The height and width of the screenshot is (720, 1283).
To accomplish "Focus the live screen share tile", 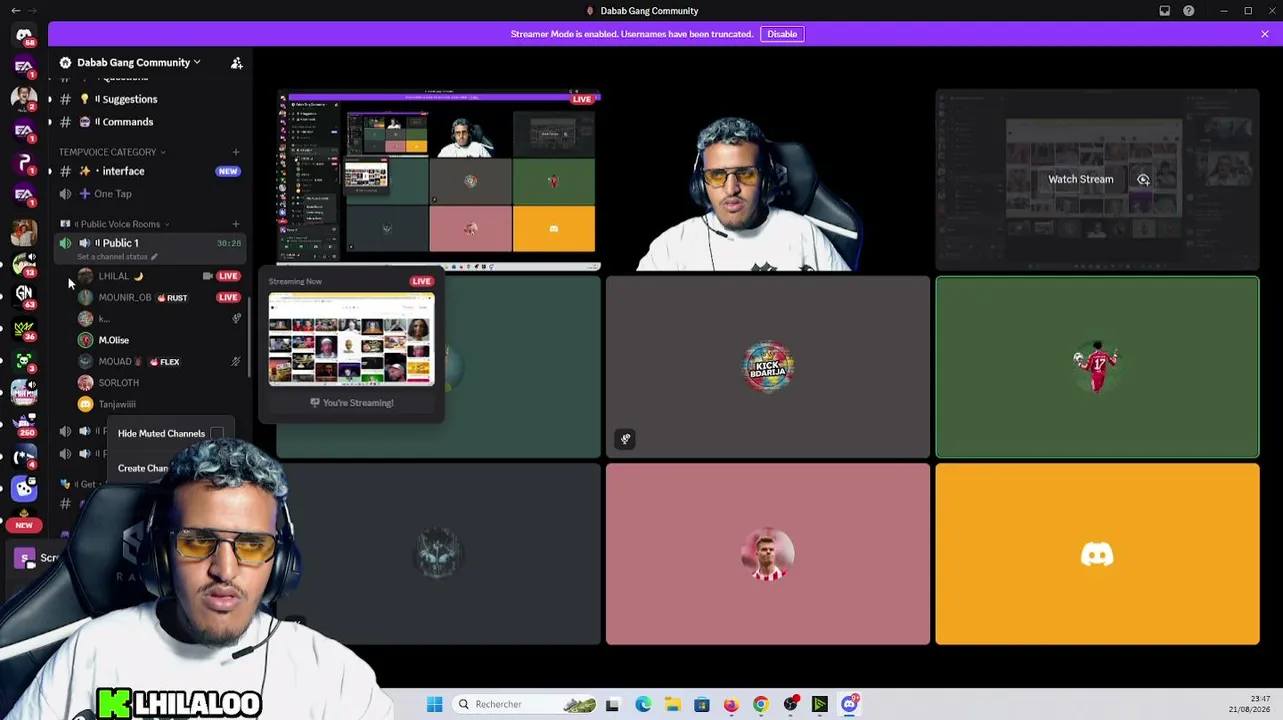I will tap(439, 180).
